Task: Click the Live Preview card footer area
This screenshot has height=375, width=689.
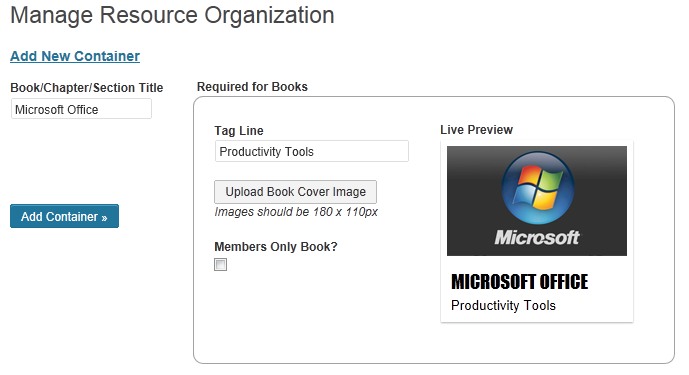Action: point(537,289)
